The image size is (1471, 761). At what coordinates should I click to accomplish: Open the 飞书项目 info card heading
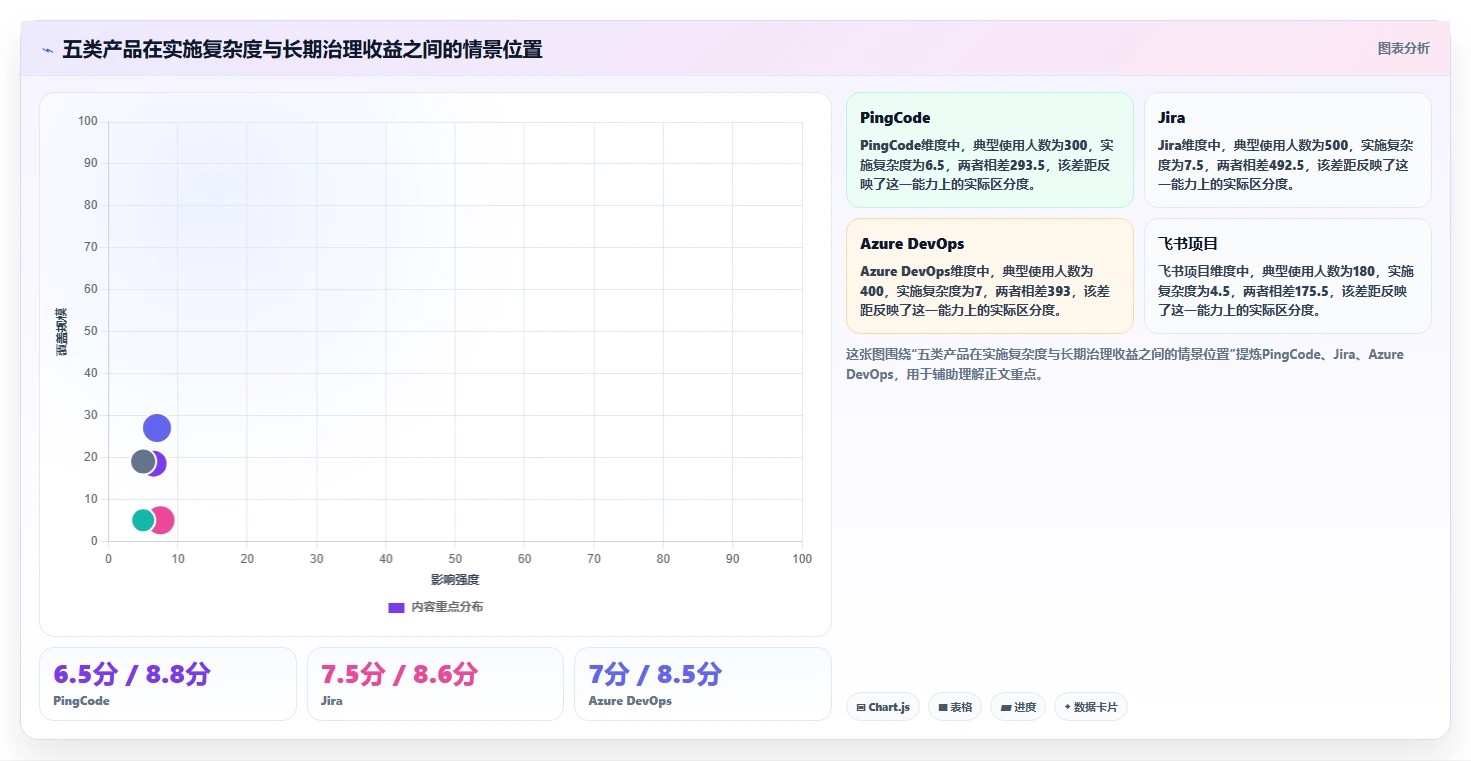[x=1188, y=243]
